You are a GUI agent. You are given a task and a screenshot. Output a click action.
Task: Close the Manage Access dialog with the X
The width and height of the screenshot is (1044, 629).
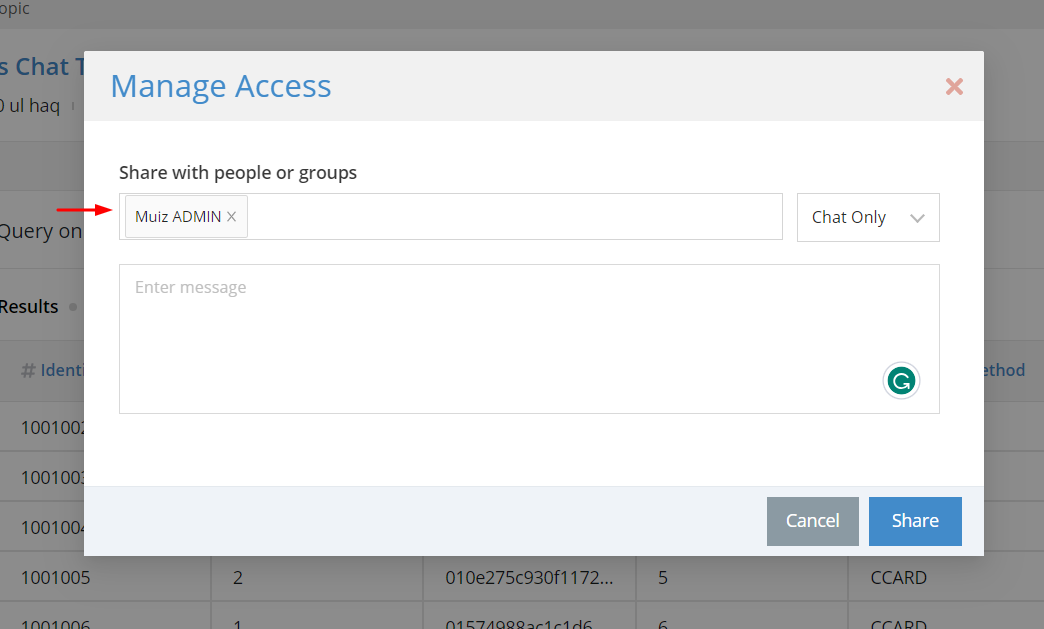point(954,87)
